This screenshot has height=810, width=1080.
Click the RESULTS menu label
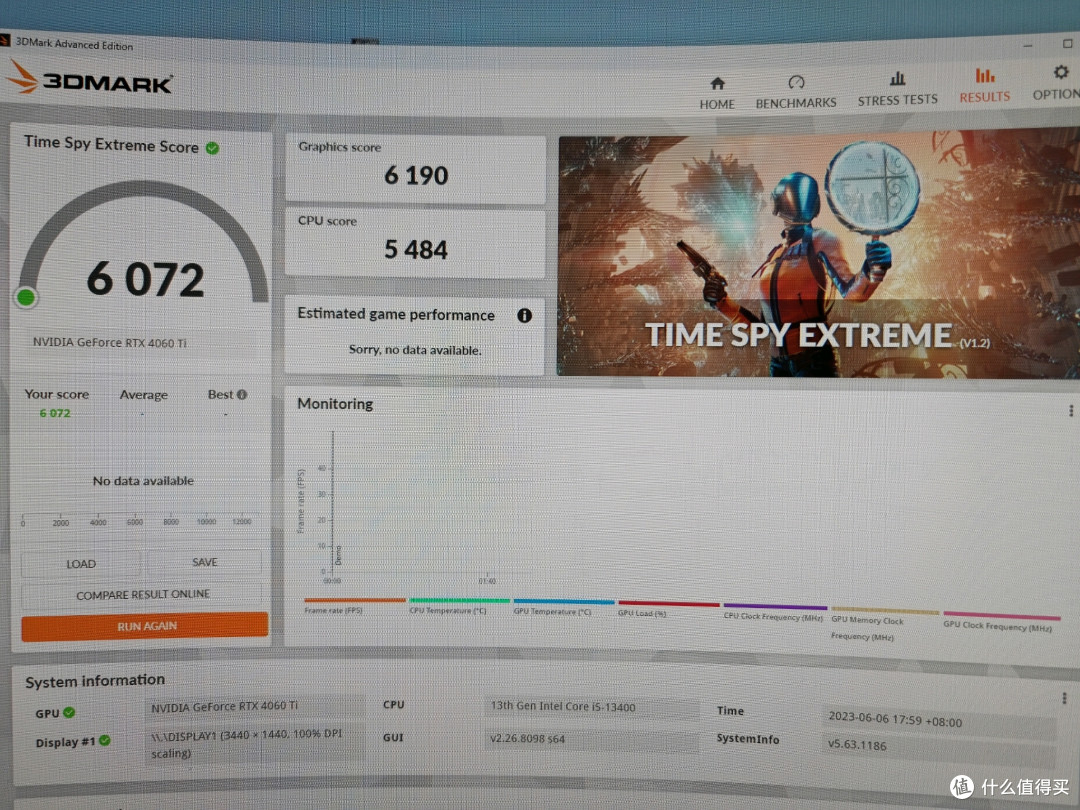coord(984,97)
